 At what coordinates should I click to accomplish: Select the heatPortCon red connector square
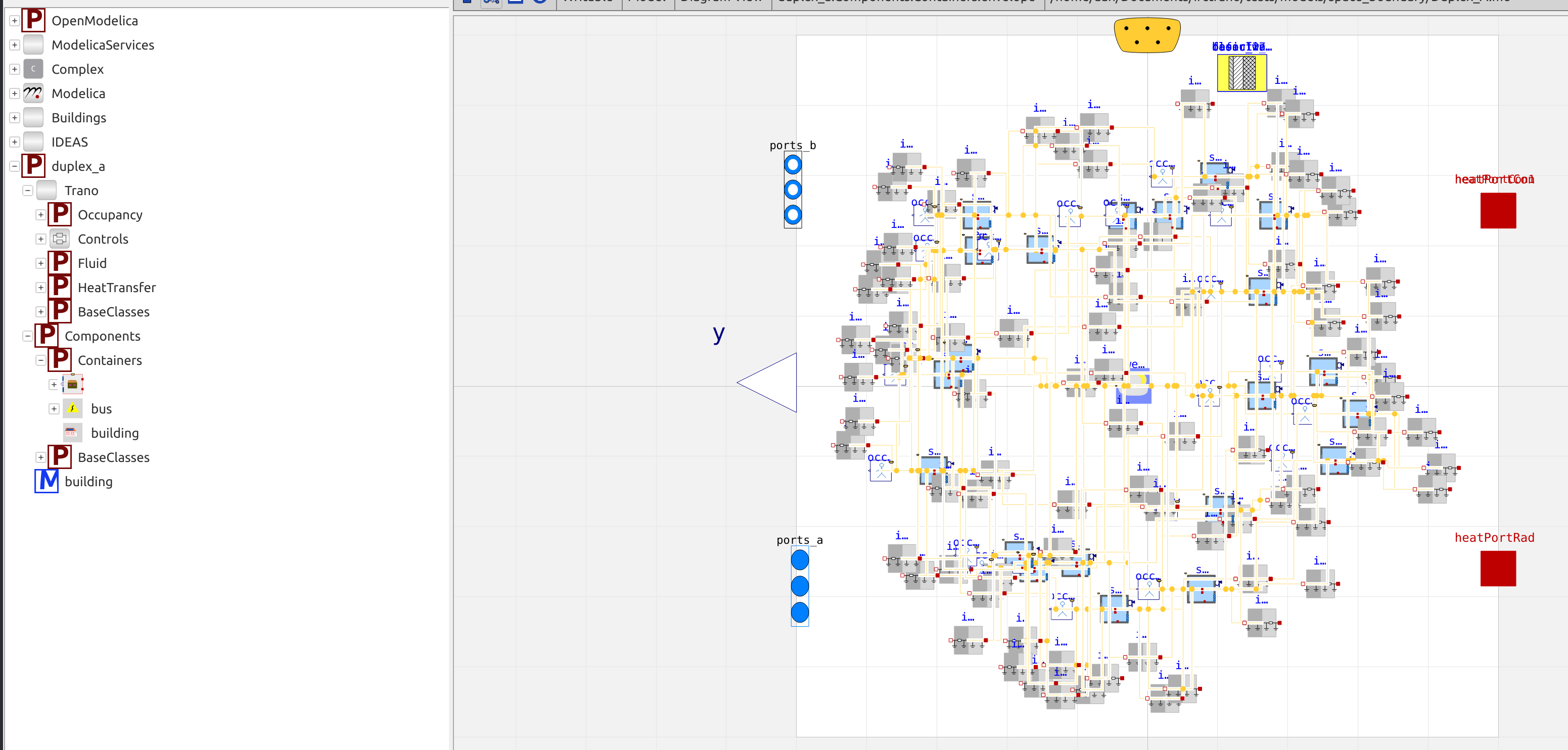pos(1498,211)
